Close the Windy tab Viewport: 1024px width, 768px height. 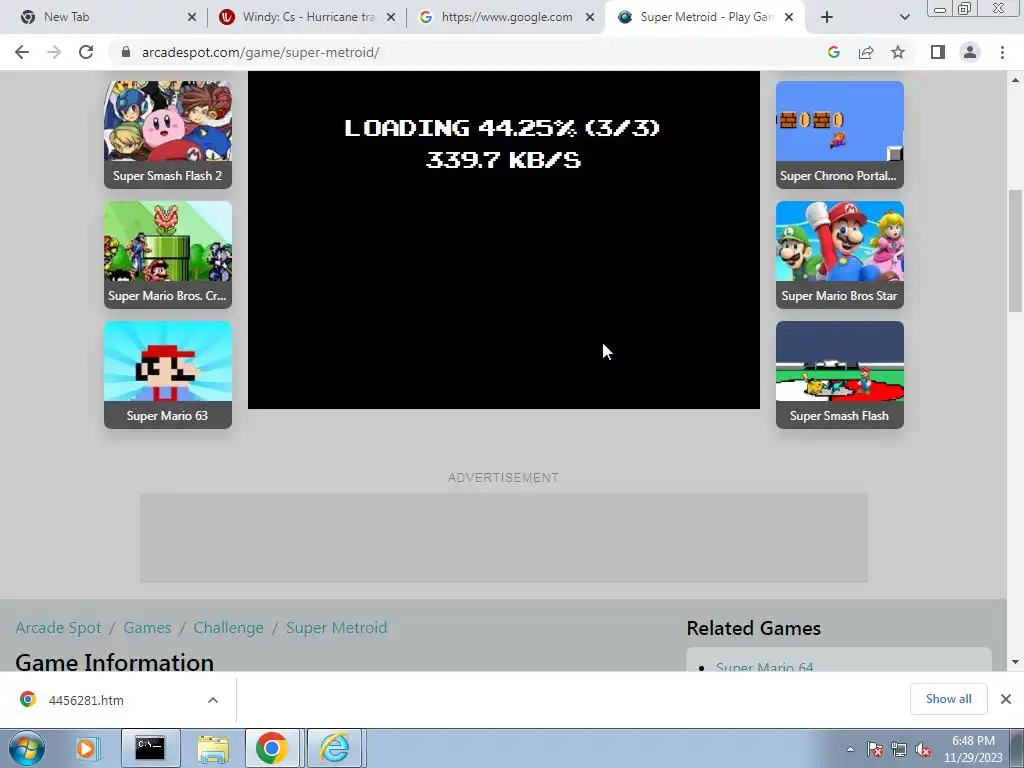tap(391, 17)
